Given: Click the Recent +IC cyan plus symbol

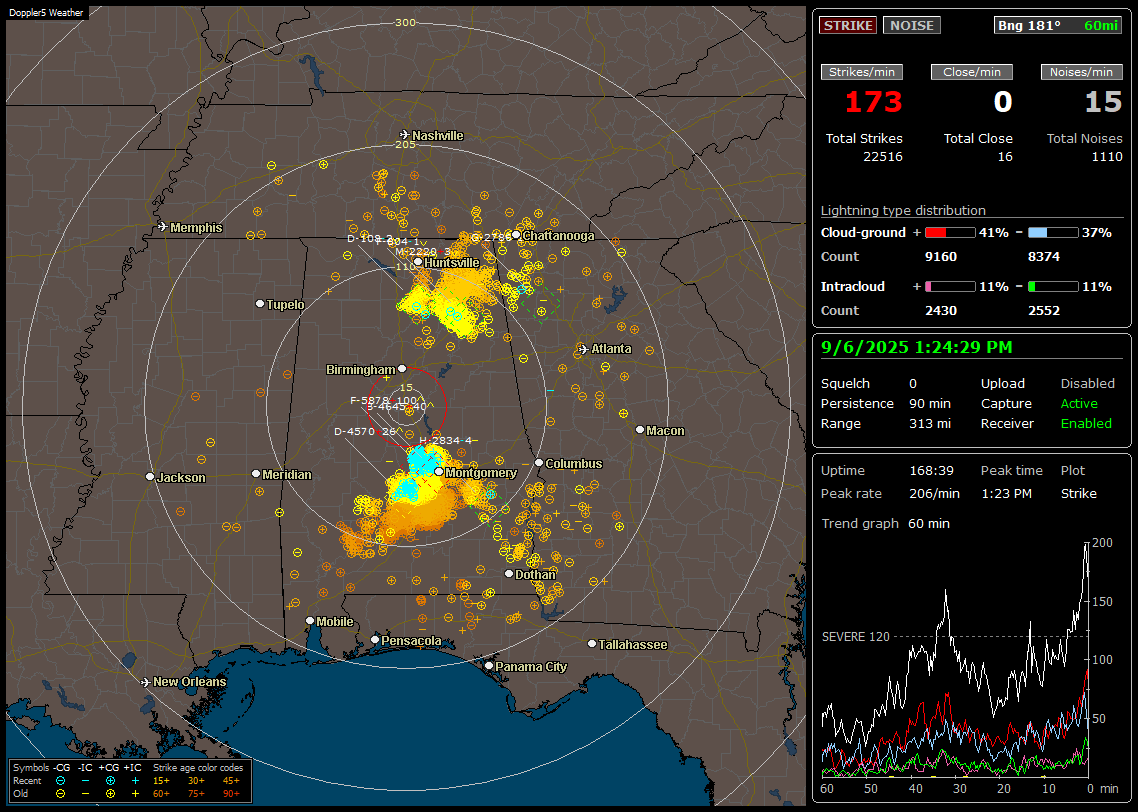Looking at the screenshot, I should [x=135, y=781].
